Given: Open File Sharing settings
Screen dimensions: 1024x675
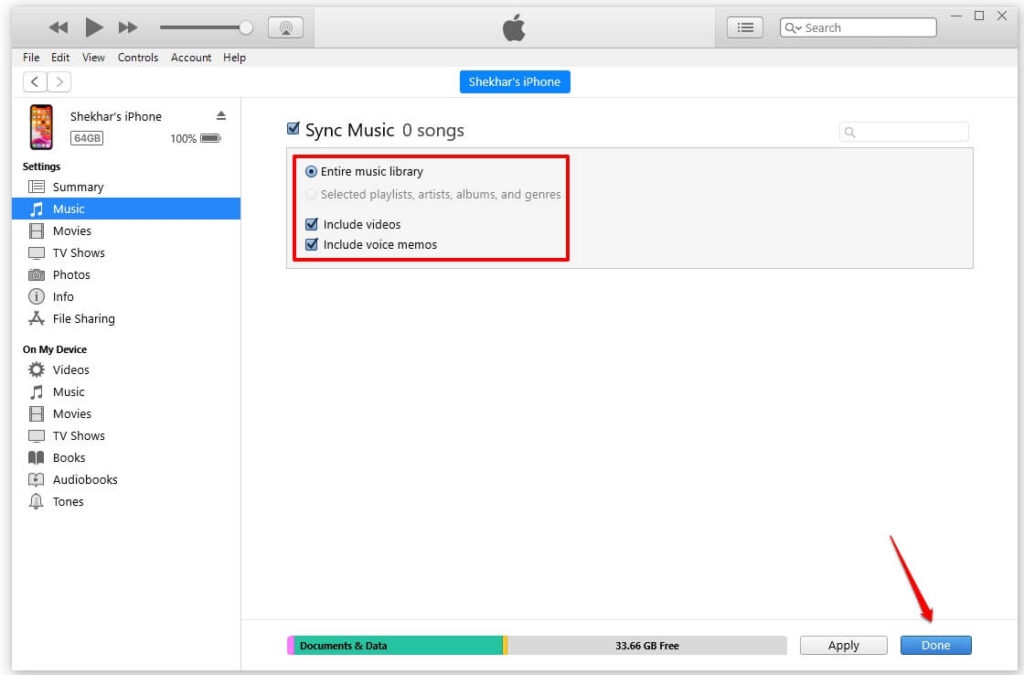Looking at the screenshot, I should [x=126, y=319].
